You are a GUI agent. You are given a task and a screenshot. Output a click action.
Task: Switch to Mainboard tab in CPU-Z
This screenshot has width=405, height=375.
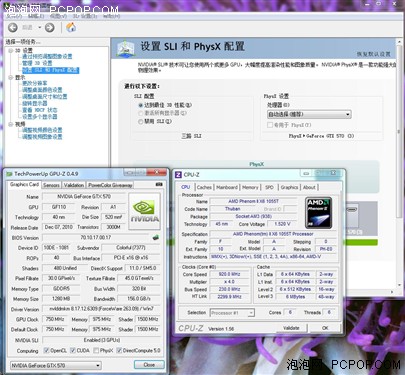coord(227,187)
